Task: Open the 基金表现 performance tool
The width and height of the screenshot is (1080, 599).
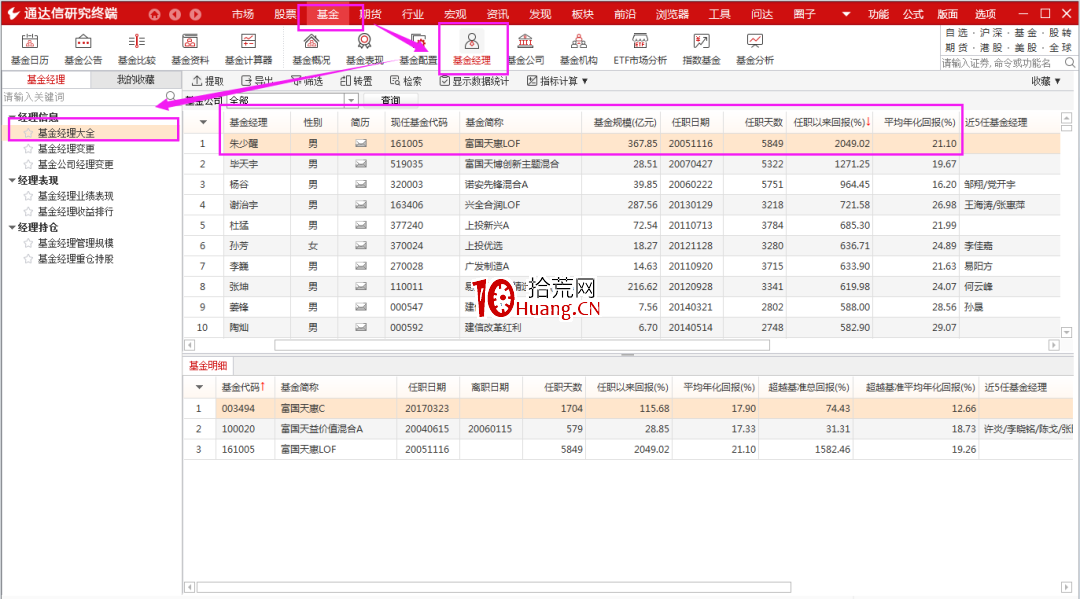Action: 364,50
